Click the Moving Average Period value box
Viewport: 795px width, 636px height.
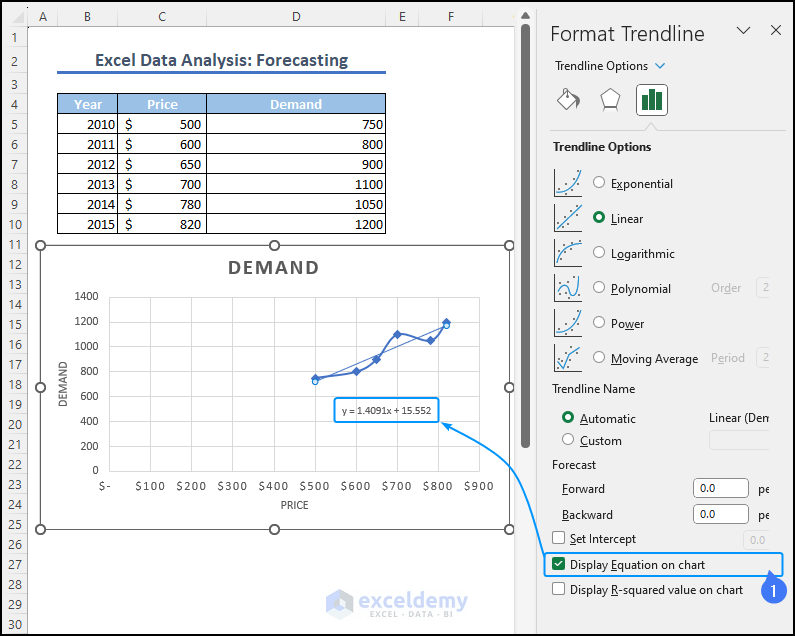click(x=763, y=358)
